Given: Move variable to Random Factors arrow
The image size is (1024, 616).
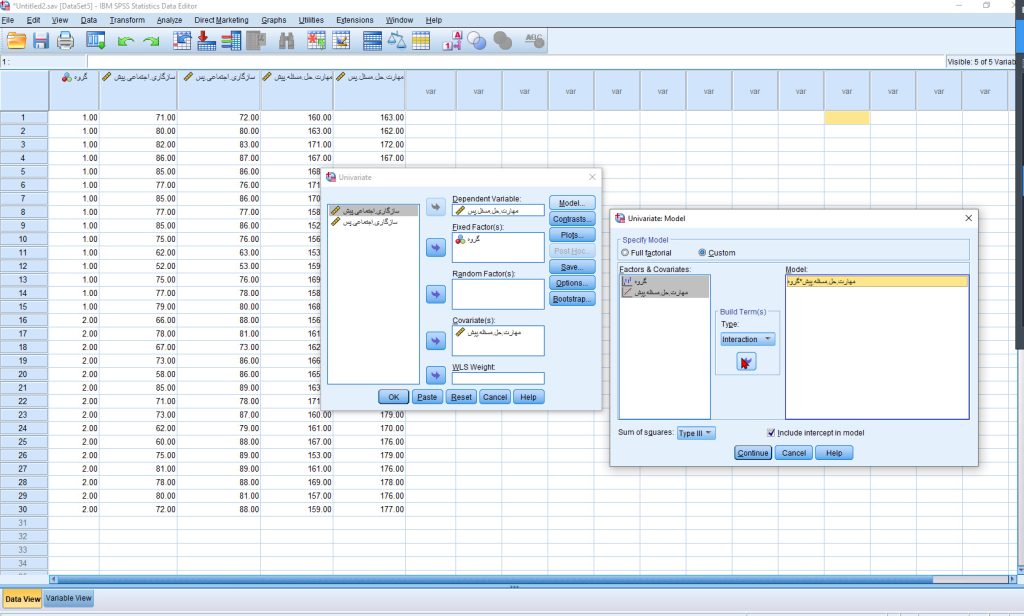Looking at the screenshot, I should pos(436,294).
